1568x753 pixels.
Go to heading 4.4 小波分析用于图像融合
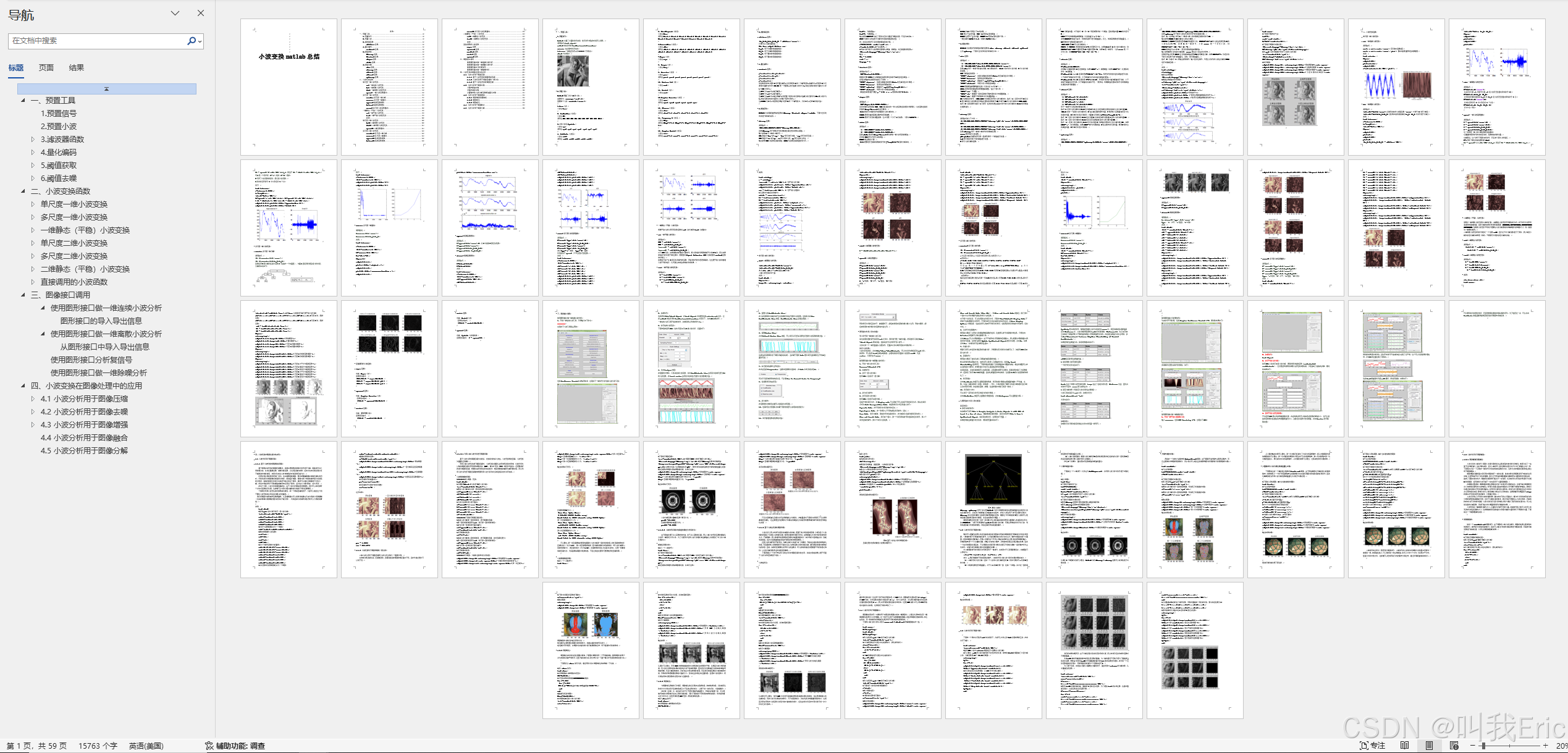[84, 438]
